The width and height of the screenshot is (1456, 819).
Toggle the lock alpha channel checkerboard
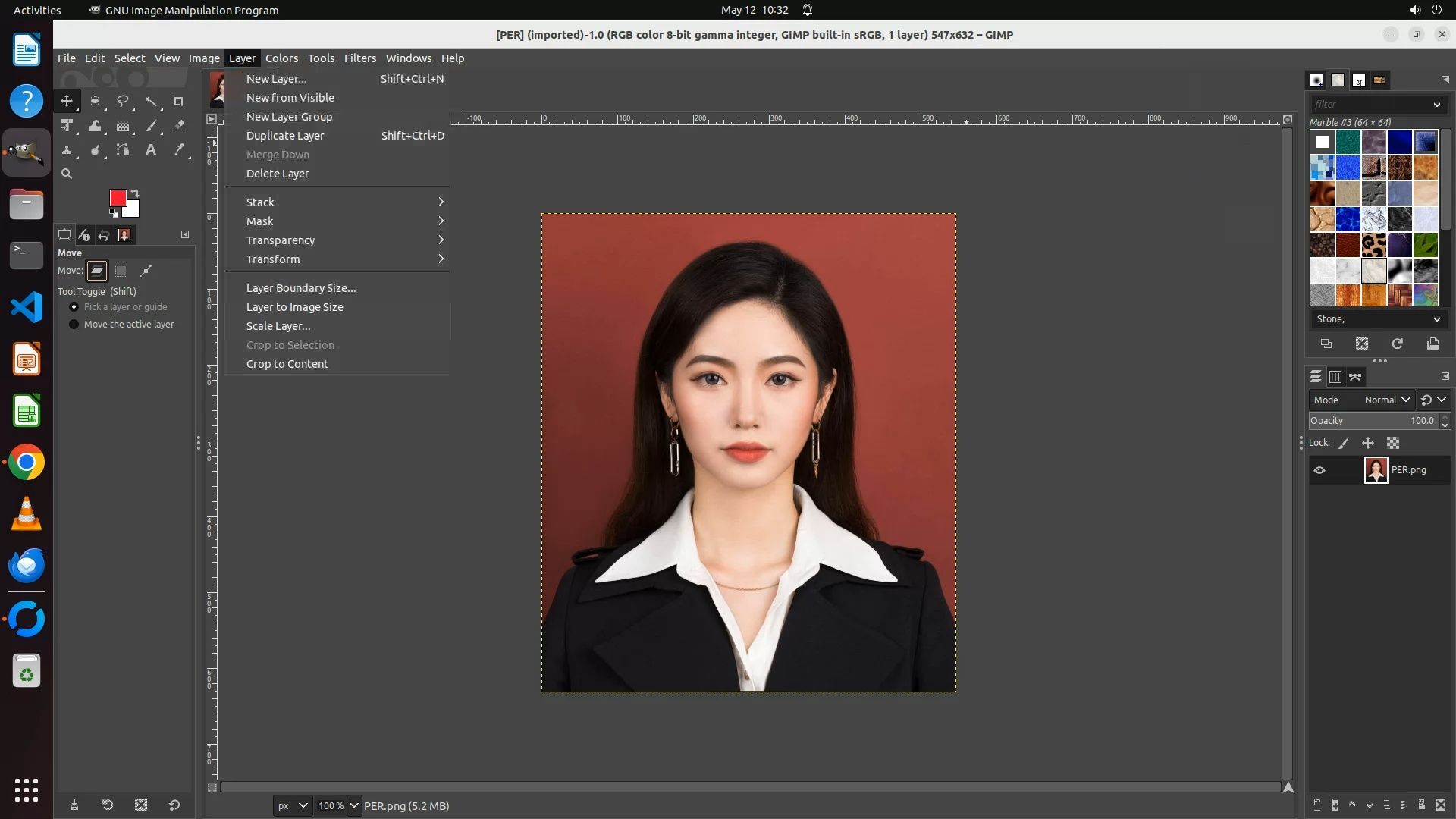(x=1393, y=443)
